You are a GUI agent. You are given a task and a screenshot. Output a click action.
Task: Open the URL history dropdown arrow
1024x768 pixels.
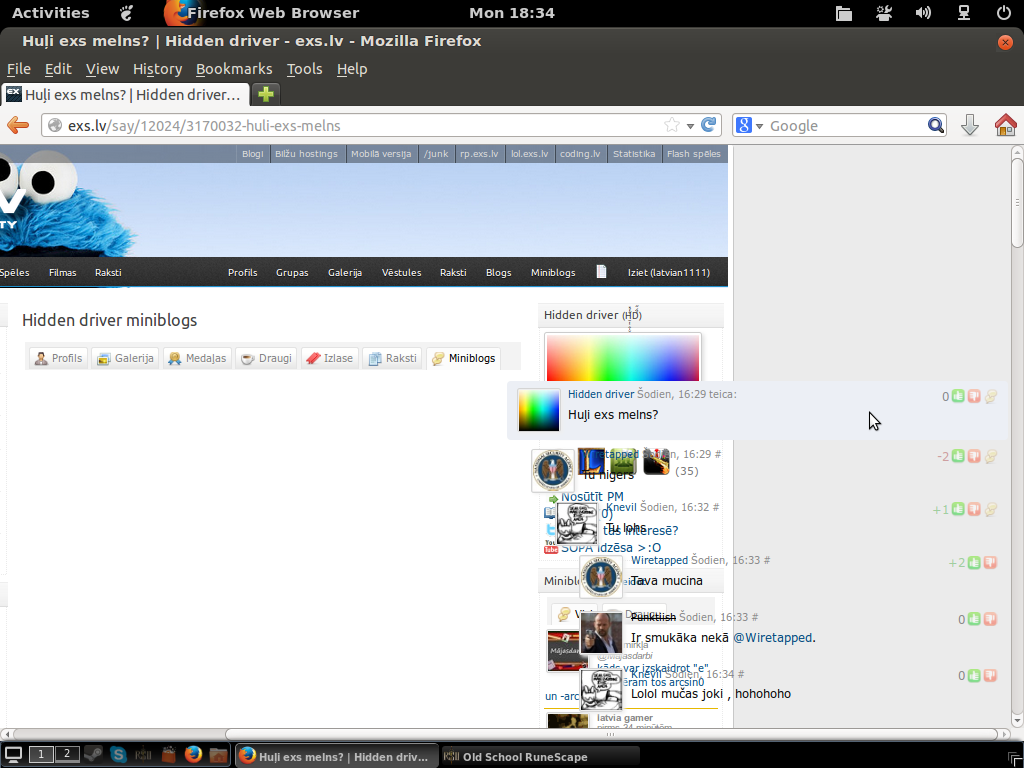[x=690, y=126]
